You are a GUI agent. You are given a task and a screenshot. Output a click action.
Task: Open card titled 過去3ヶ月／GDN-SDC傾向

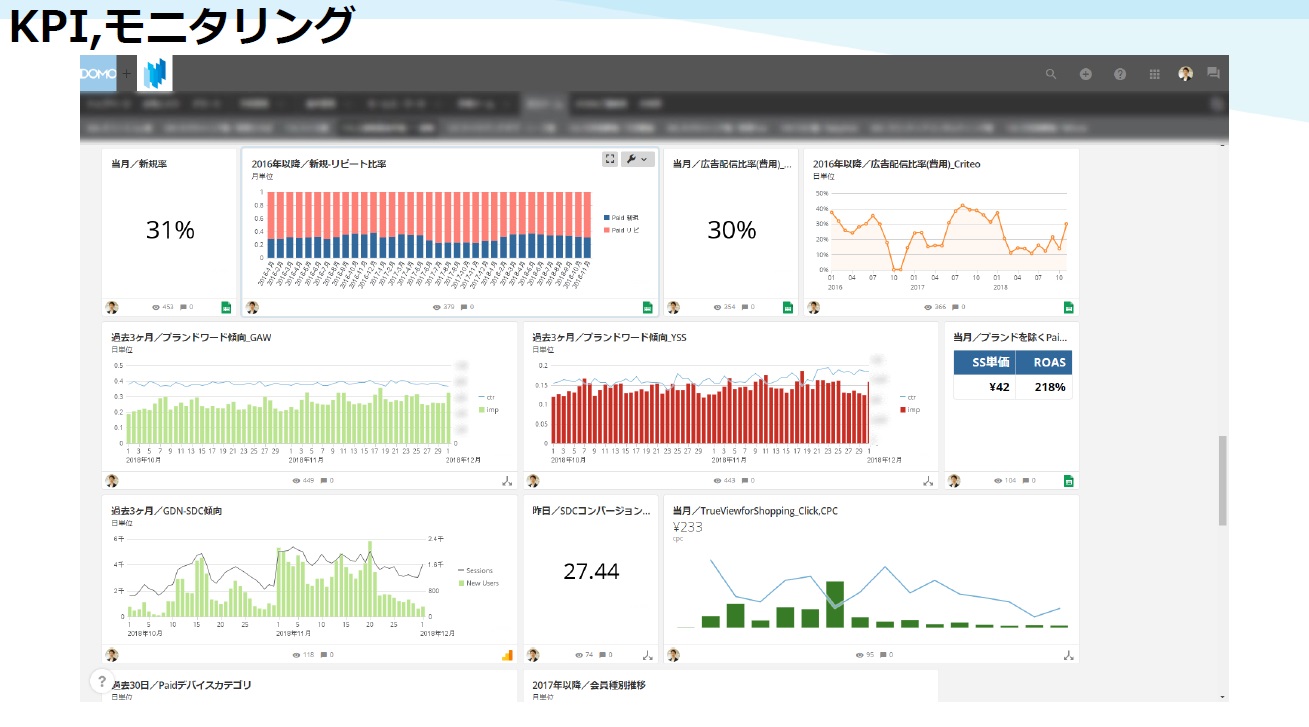pos(166,511)
